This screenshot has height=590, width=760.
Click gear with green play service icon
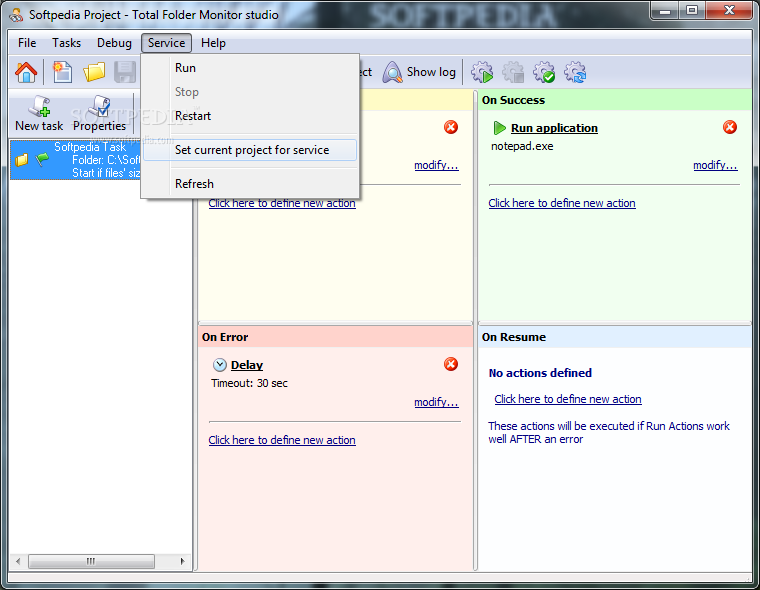coord(482,72)
